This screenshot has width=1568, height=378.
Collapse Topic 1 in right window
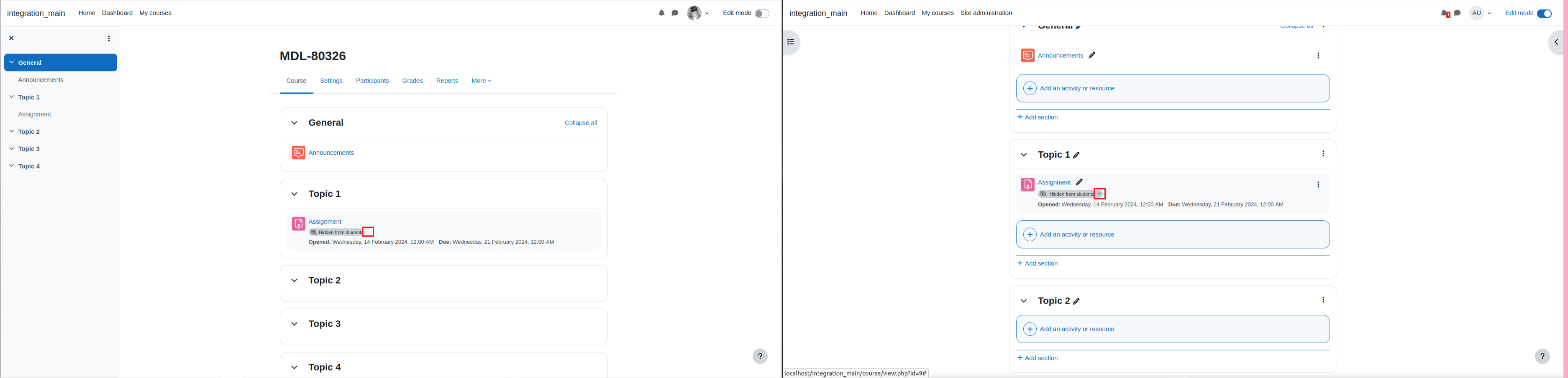1024,155
